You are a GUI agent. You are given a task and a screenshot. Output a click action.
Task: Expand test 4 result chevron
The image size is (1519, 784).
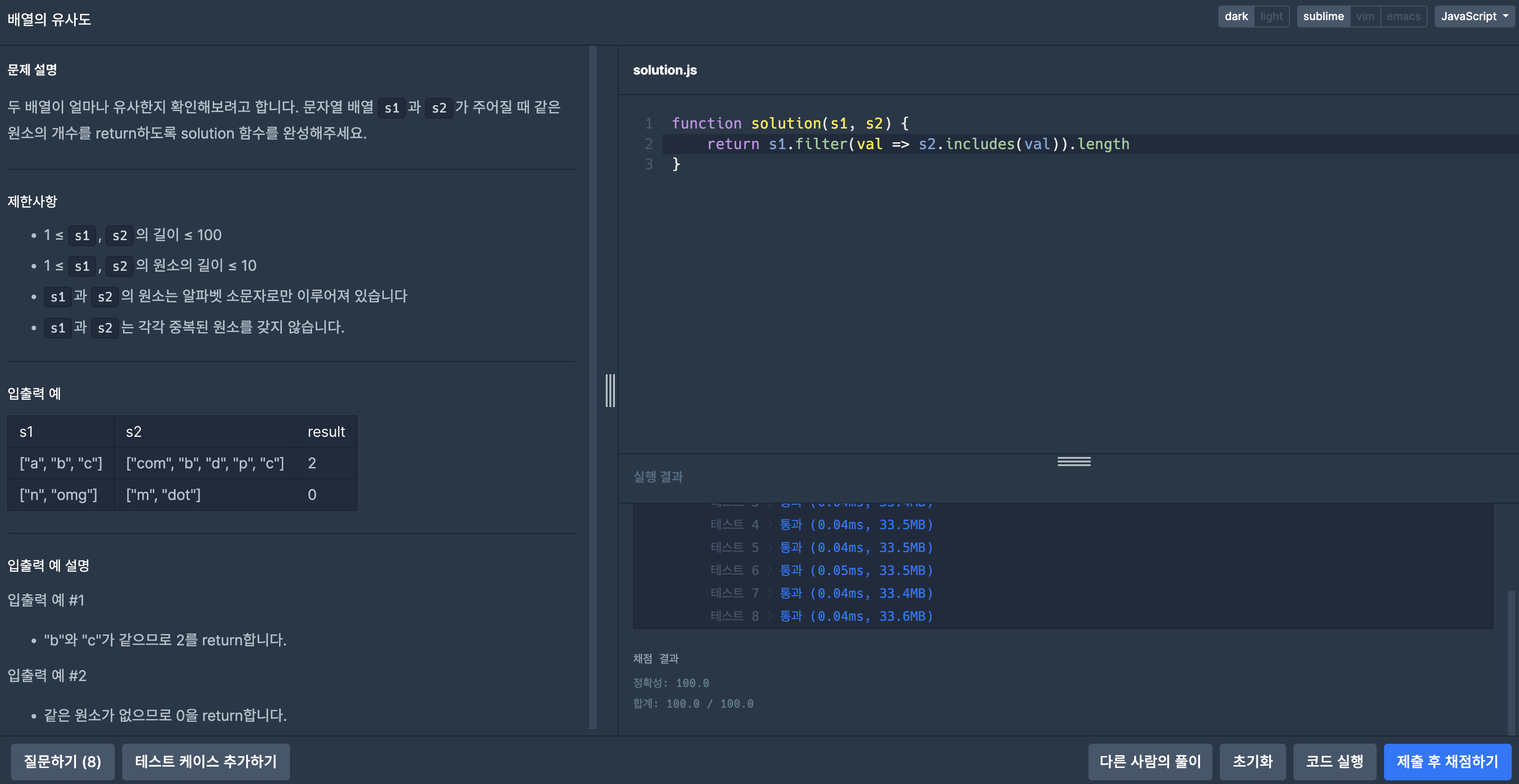click(770, 525)
